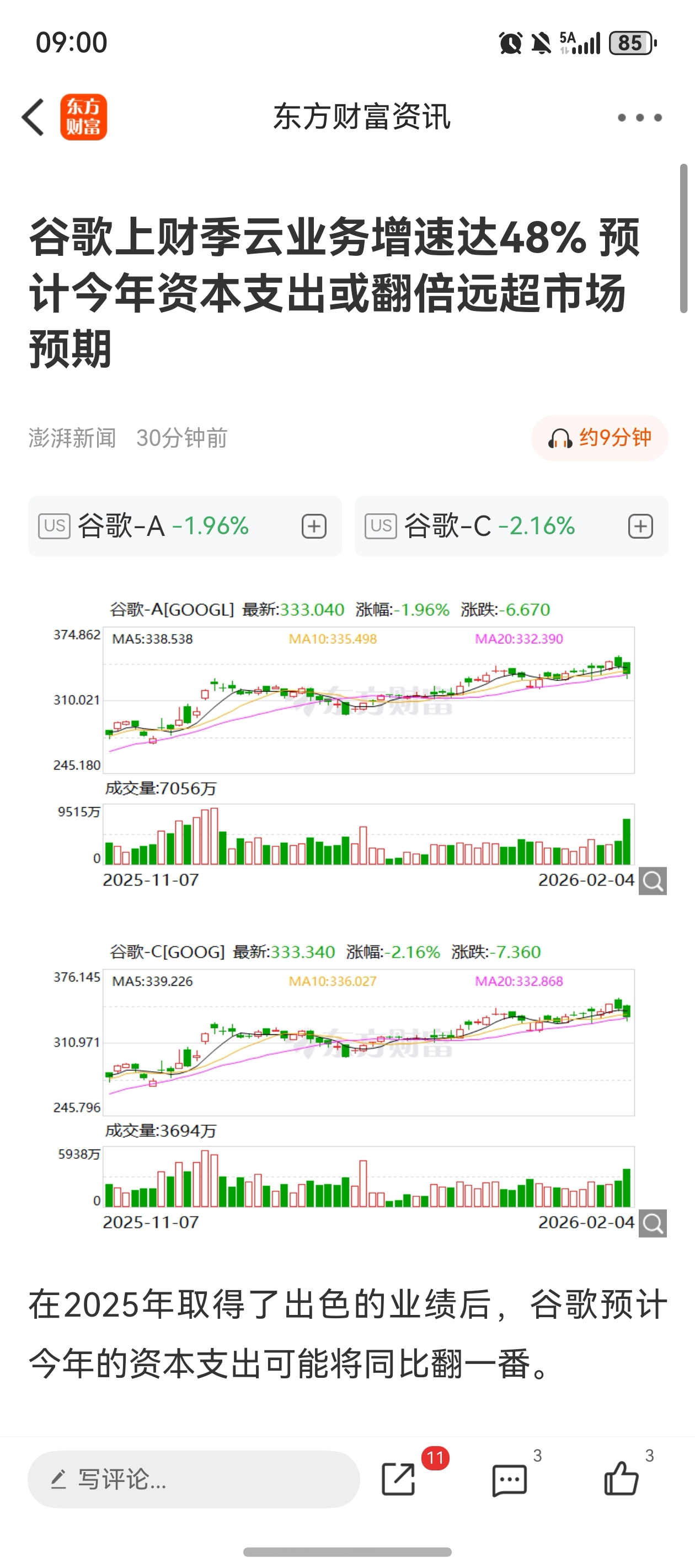Play the 约9分钟 audio reading
This screenshot has width=695, height=1568.
[x=600, y=438]
